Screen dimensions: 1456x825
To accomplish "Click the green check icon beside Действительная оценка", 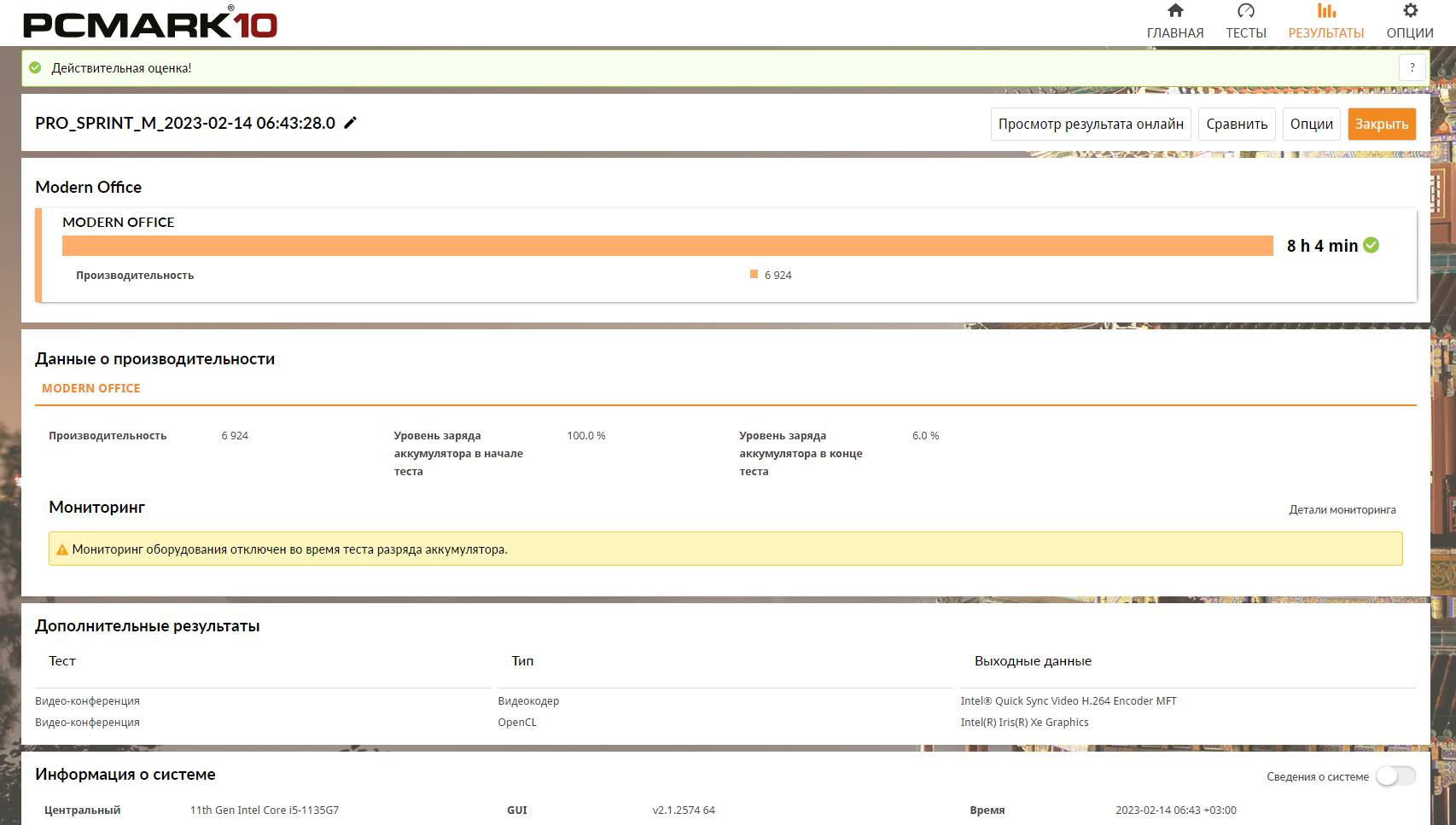I will click(35, 67).
